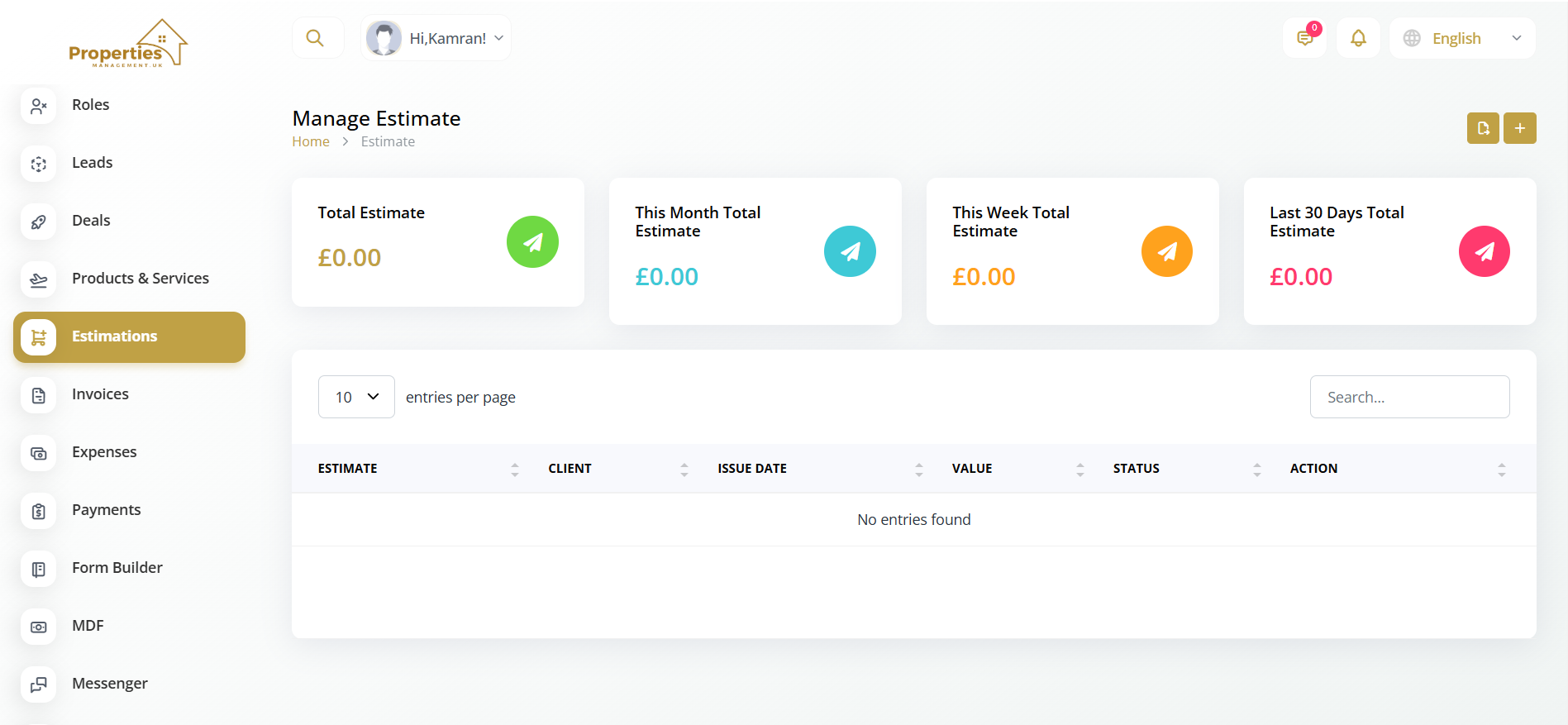
Task: Open the chat messages notification icon
Action: [1304, 38]
